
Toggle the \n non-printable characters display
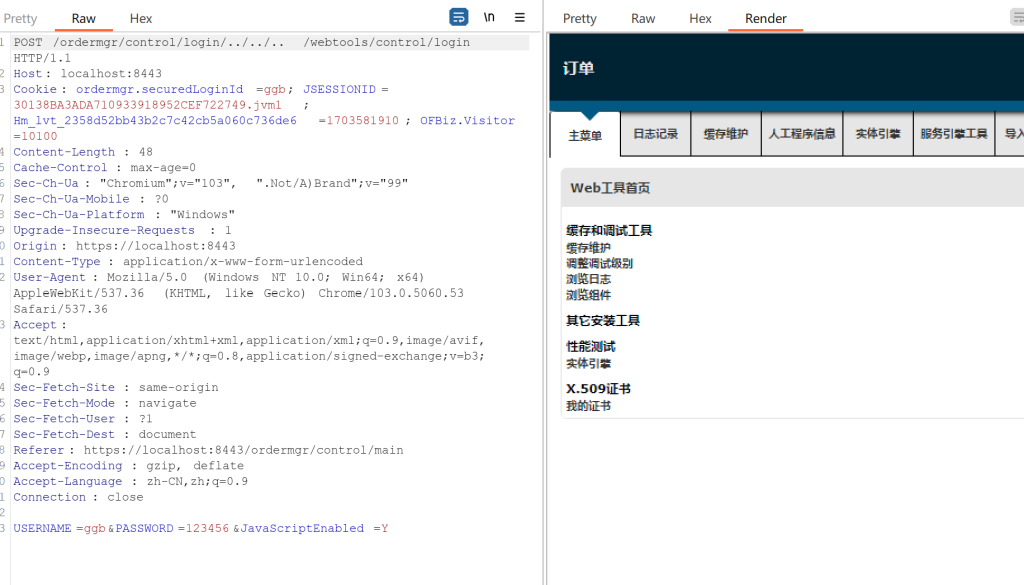pos(489,17)
